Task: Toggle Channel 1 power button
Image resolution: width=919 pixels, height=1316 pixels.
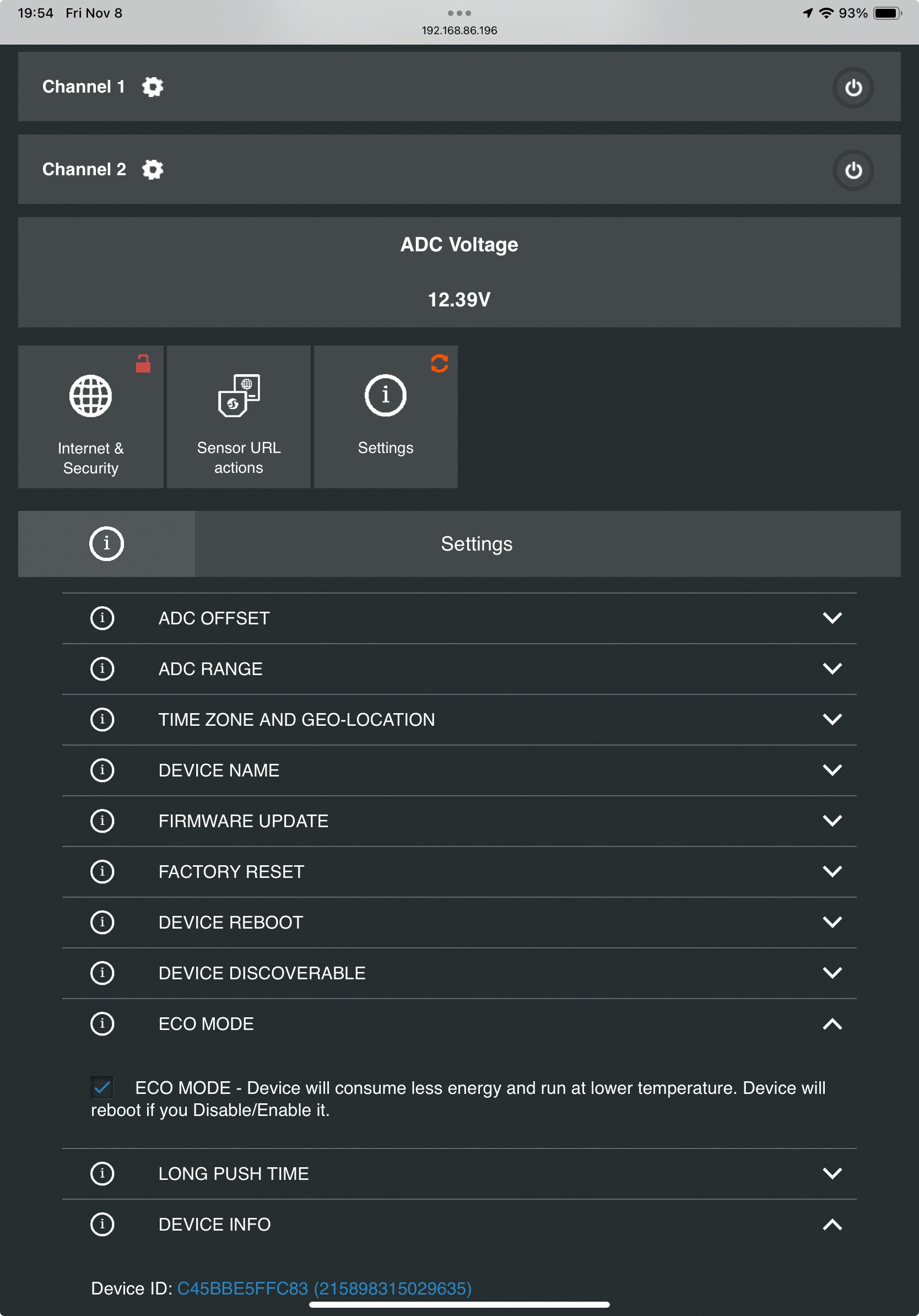Action: pyautogui.click(x=852, y=88)
